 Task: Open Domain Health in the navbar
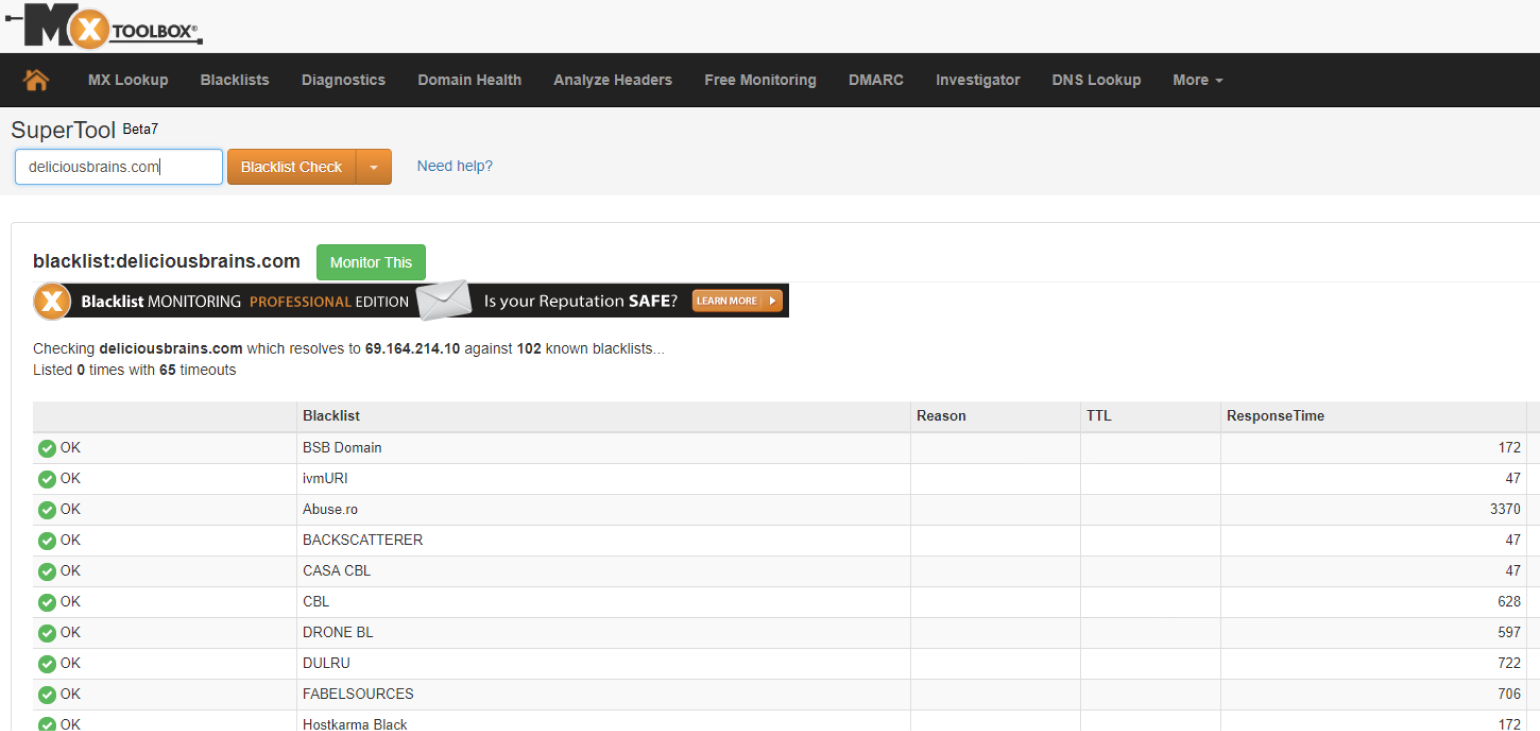tap(470, 80)
